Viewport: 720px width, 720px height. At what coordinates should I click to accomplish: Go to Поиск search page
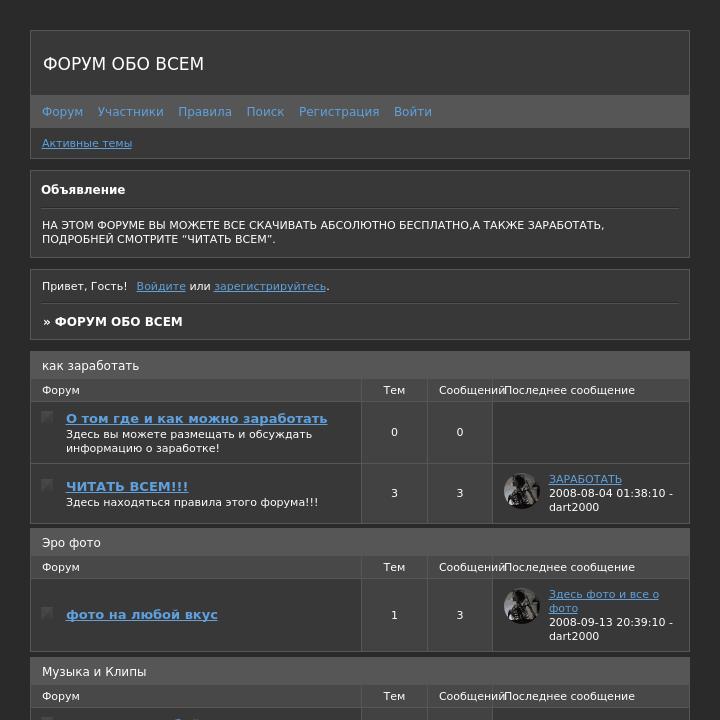coord(265,112)
